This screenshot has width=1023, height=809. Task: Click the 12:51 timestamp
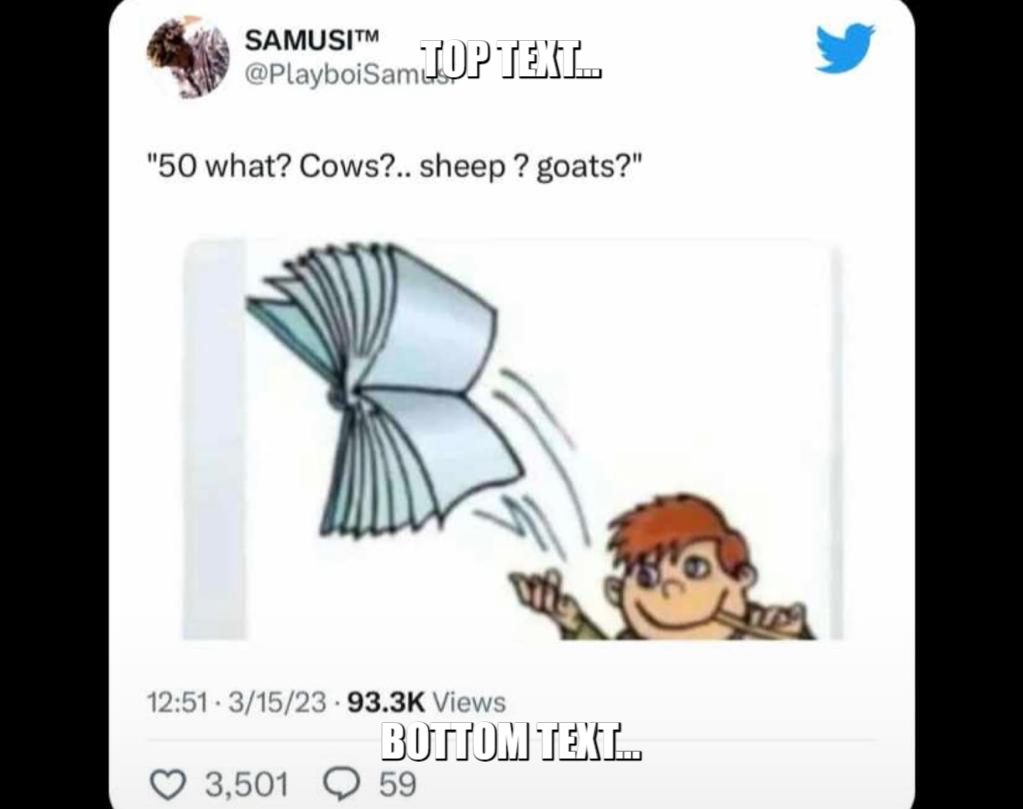177,703
